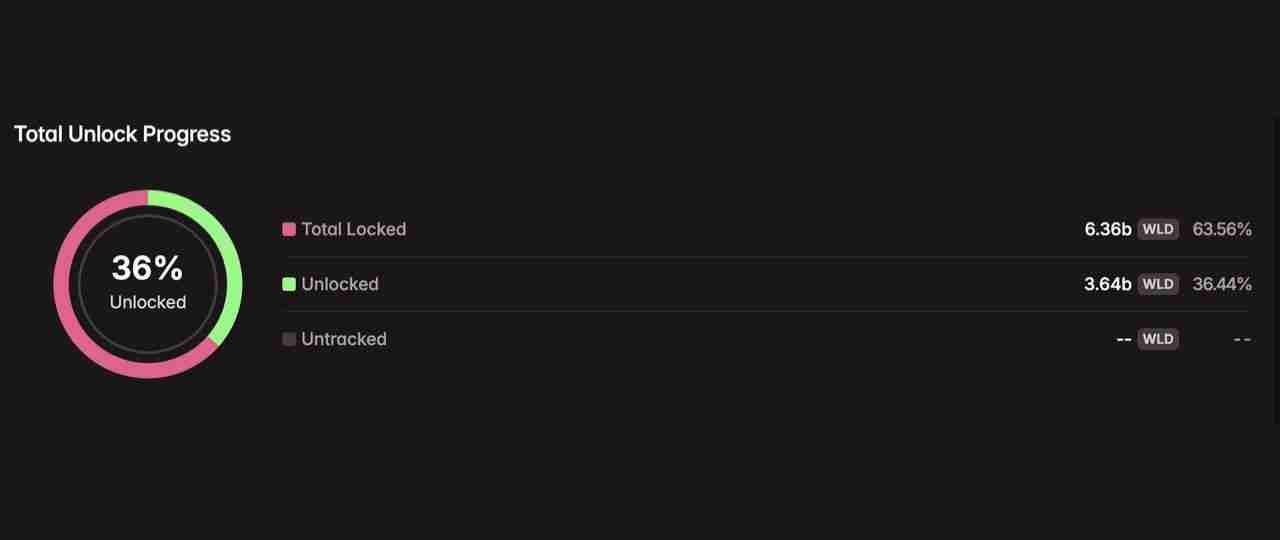Click the 36.44% unlocked percentage
The height and width of the screenshot is (540, 1280).
click(1221, 284)
